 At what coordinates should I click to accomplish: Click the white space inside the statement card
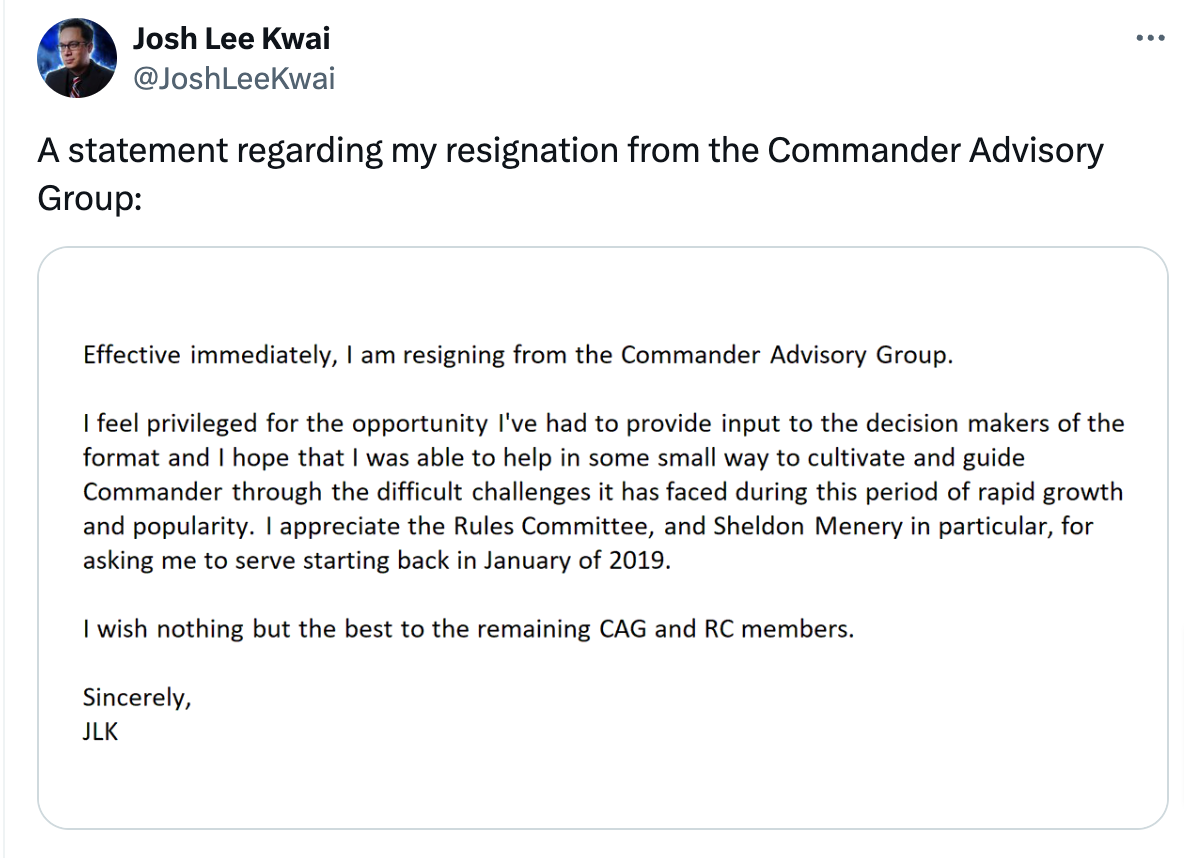(600, 790)
